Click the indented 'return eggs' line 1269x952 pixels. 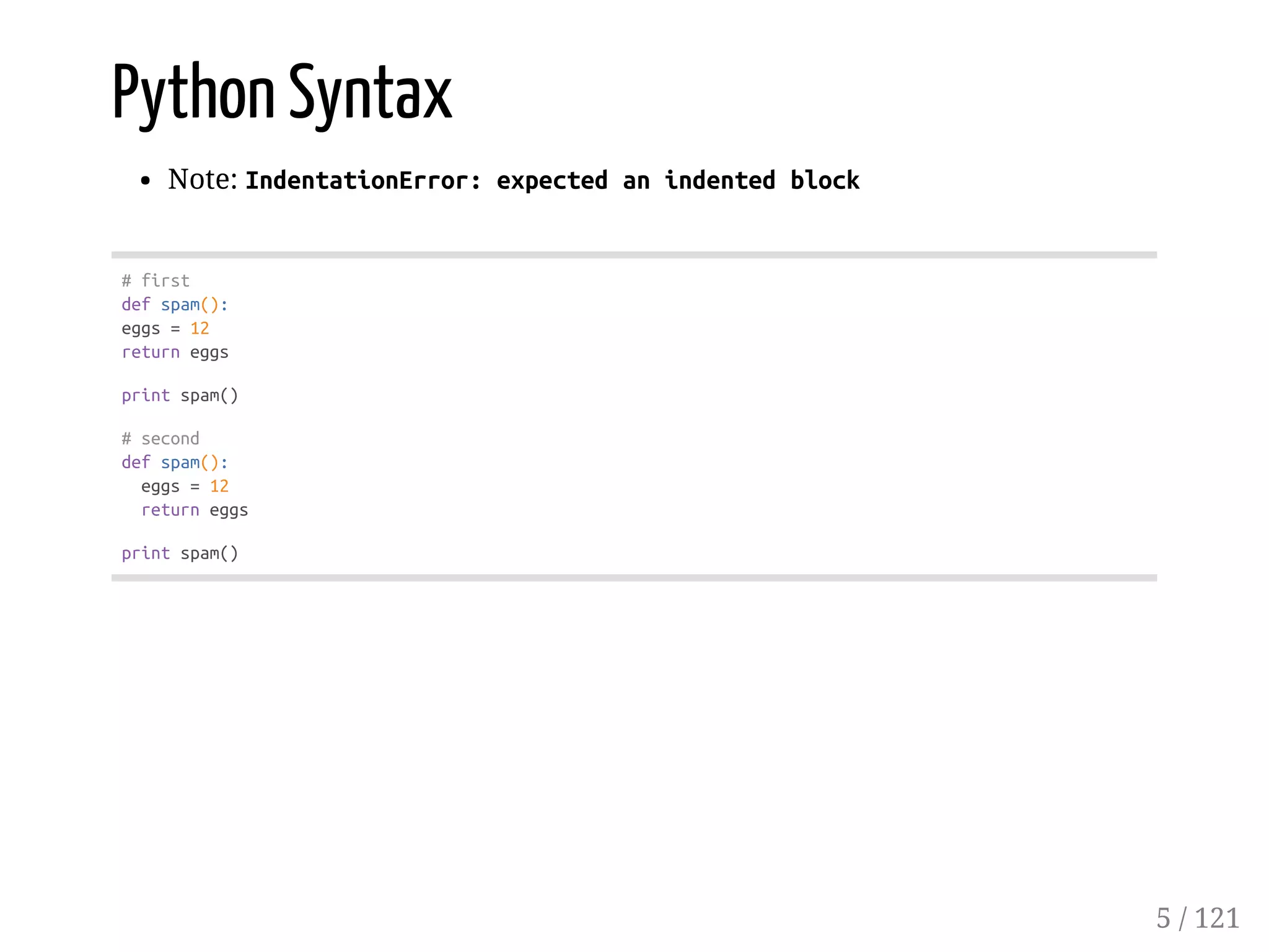pyautogui.click(x=195, y=510)
